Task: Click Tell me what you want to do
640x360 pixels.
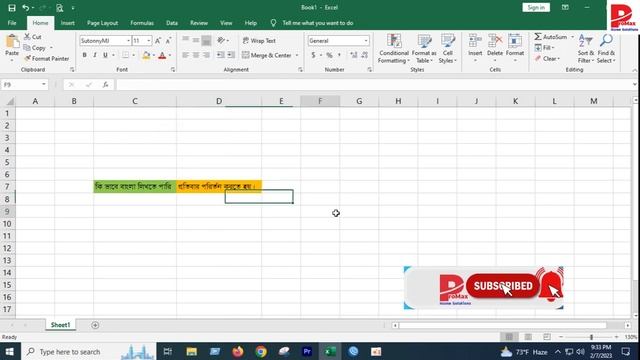Action: click(318, 23)
